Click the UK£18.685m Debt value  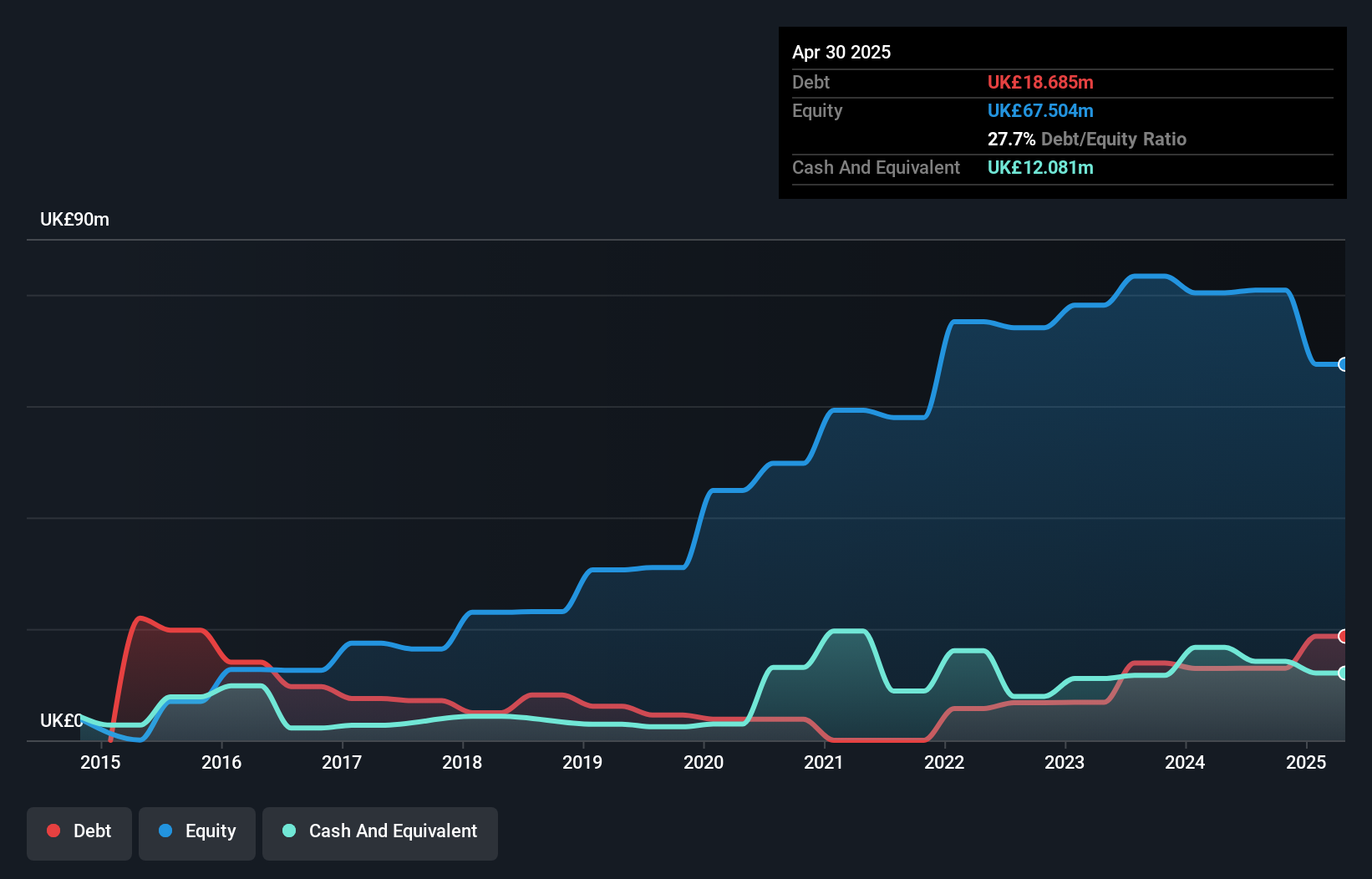pos(1041,83)
